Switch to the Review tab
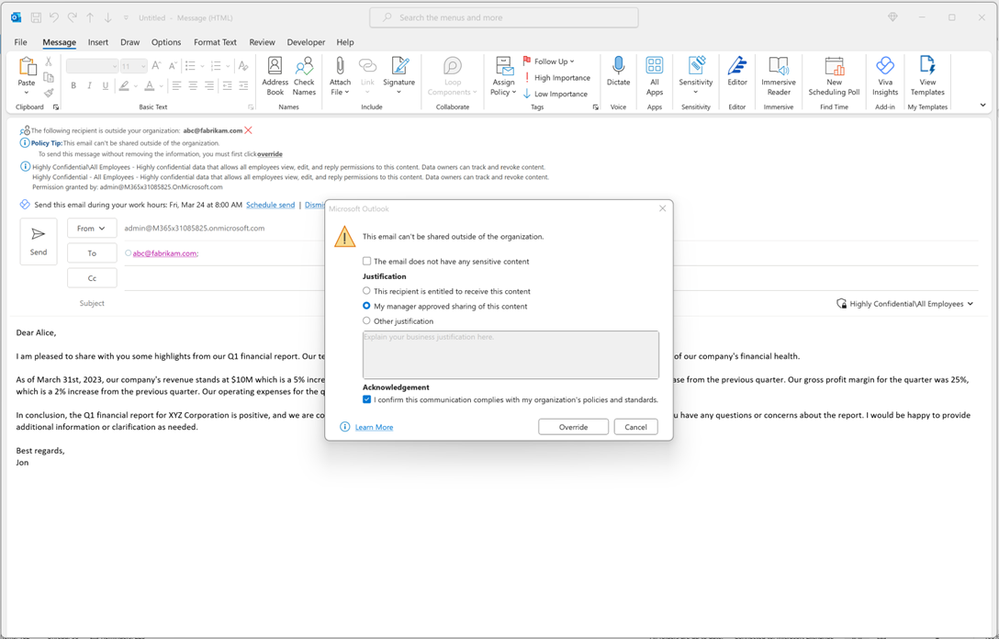Screen dimensions: 999x639 (262, 42)
